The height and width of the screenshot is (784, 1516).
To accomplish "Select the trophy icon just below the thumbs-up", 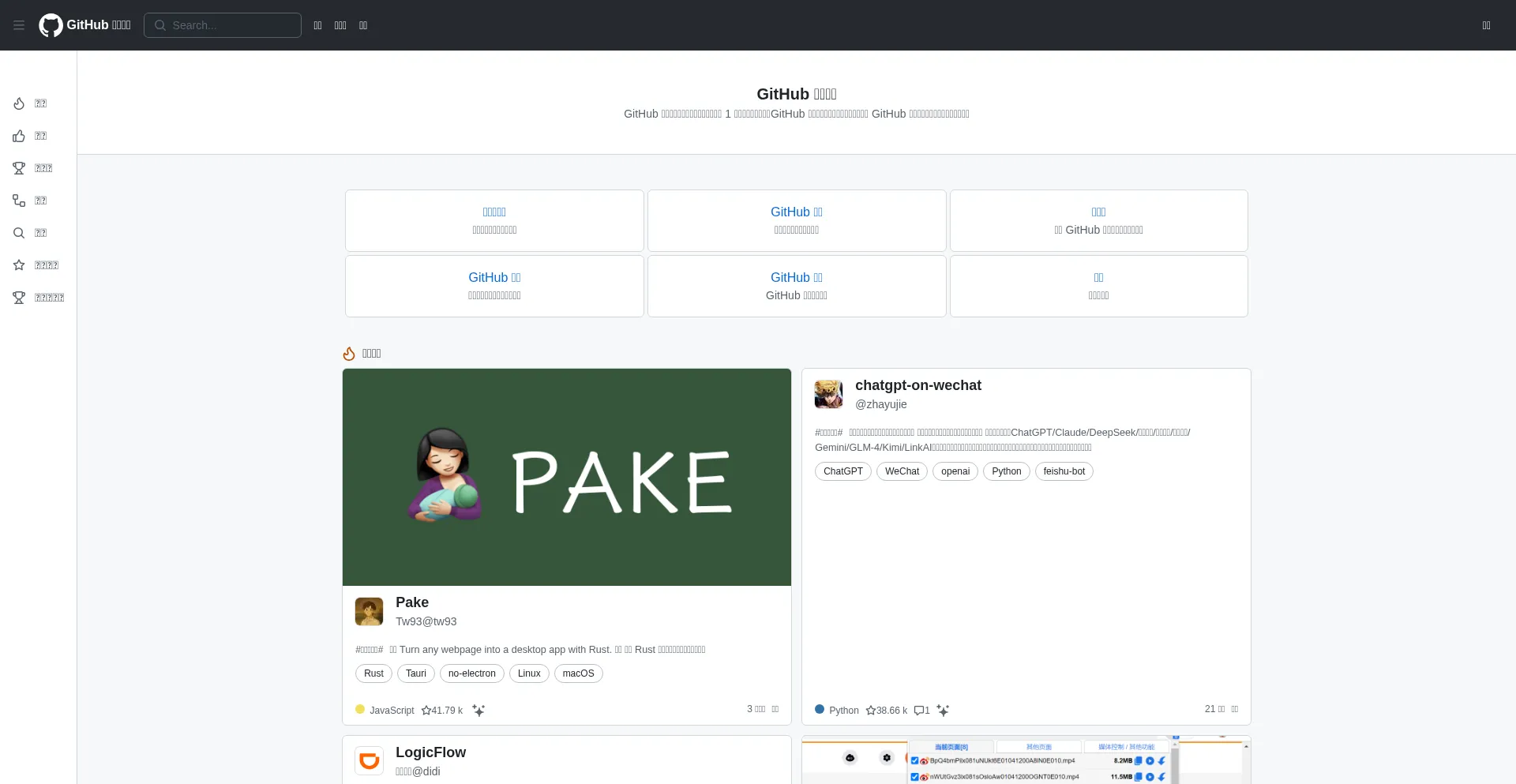I will pyautogui.click(x=19, y=168).
